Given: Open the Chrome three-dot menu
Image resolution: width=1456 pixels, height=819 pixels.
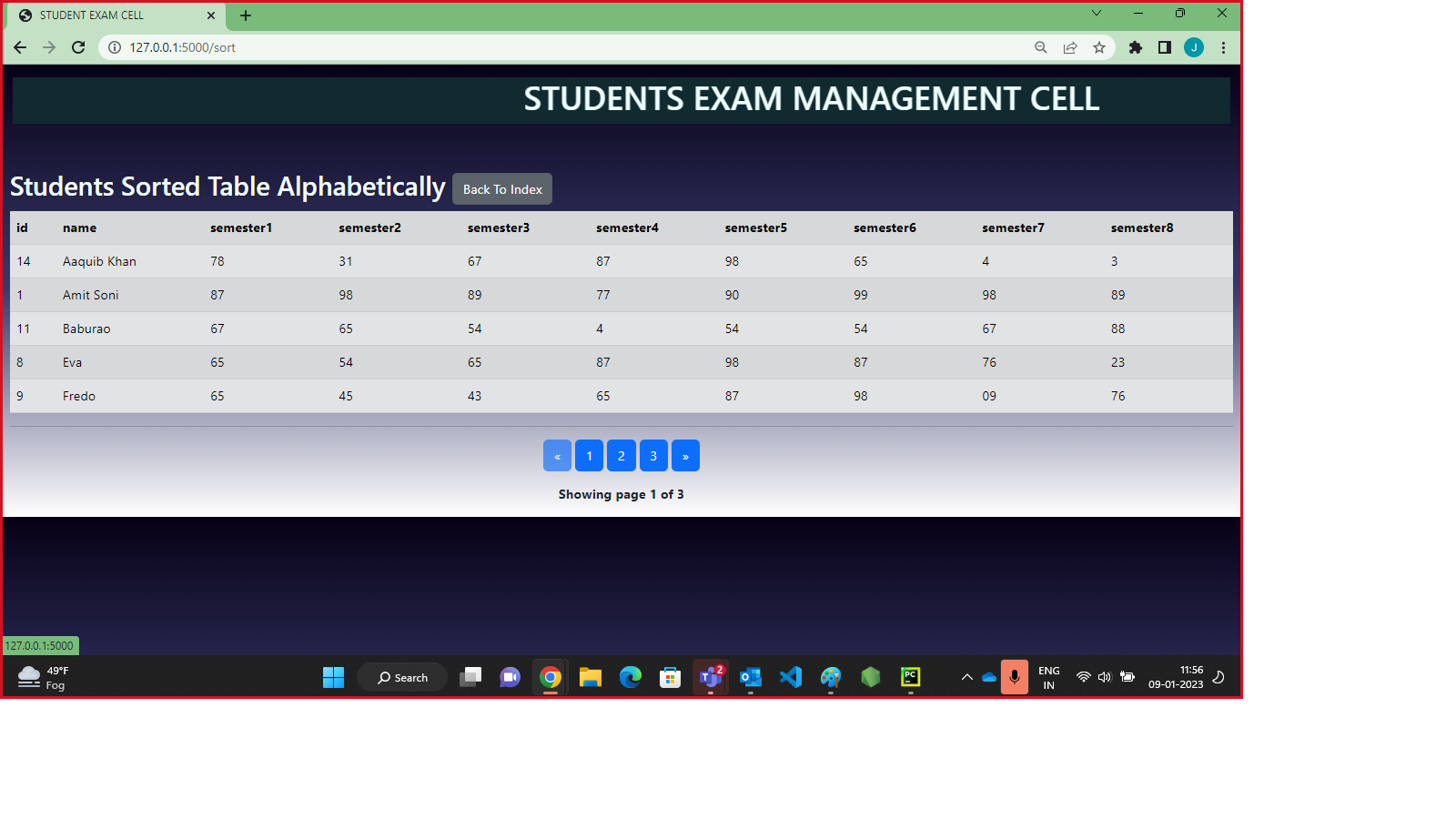Looking at the screenshot, I should click(x=1223, y=47).
